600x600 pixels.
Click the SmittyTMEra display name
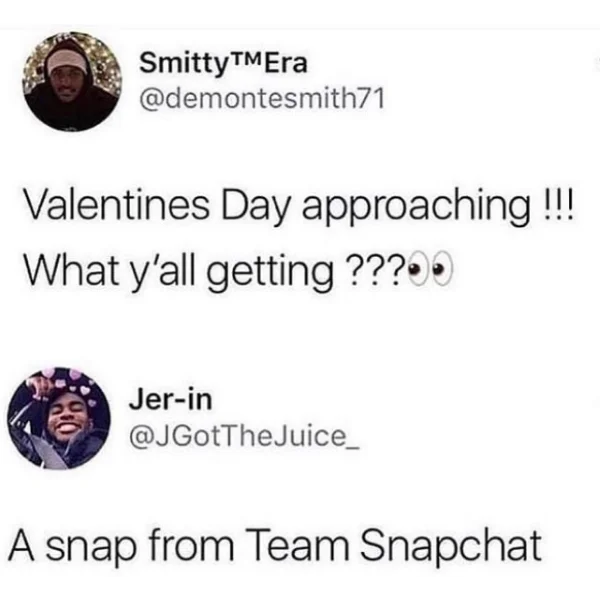point(223,63)
